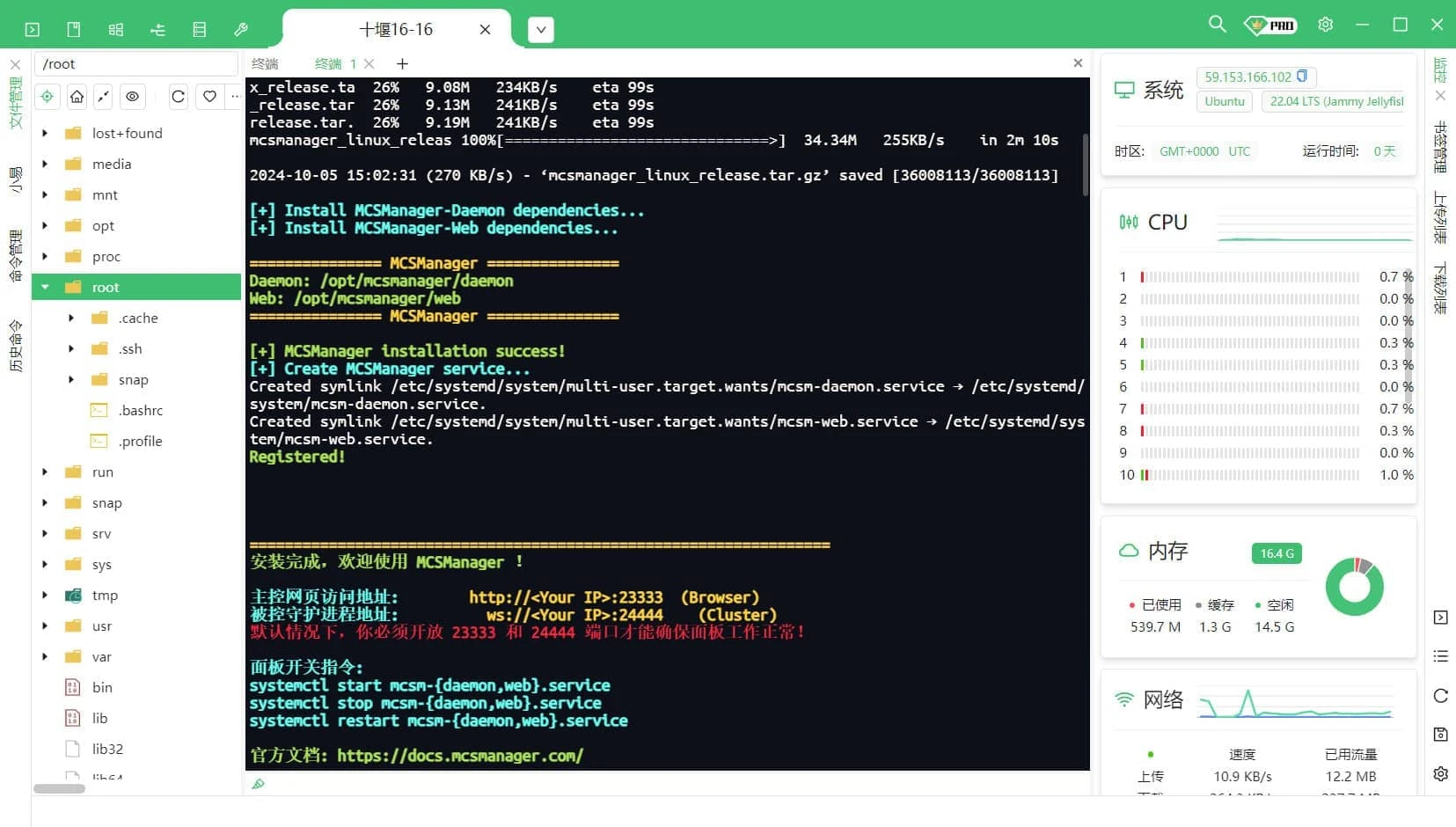
Task: Click the brush icon below the terminal
Action: [x=258, y=784]
